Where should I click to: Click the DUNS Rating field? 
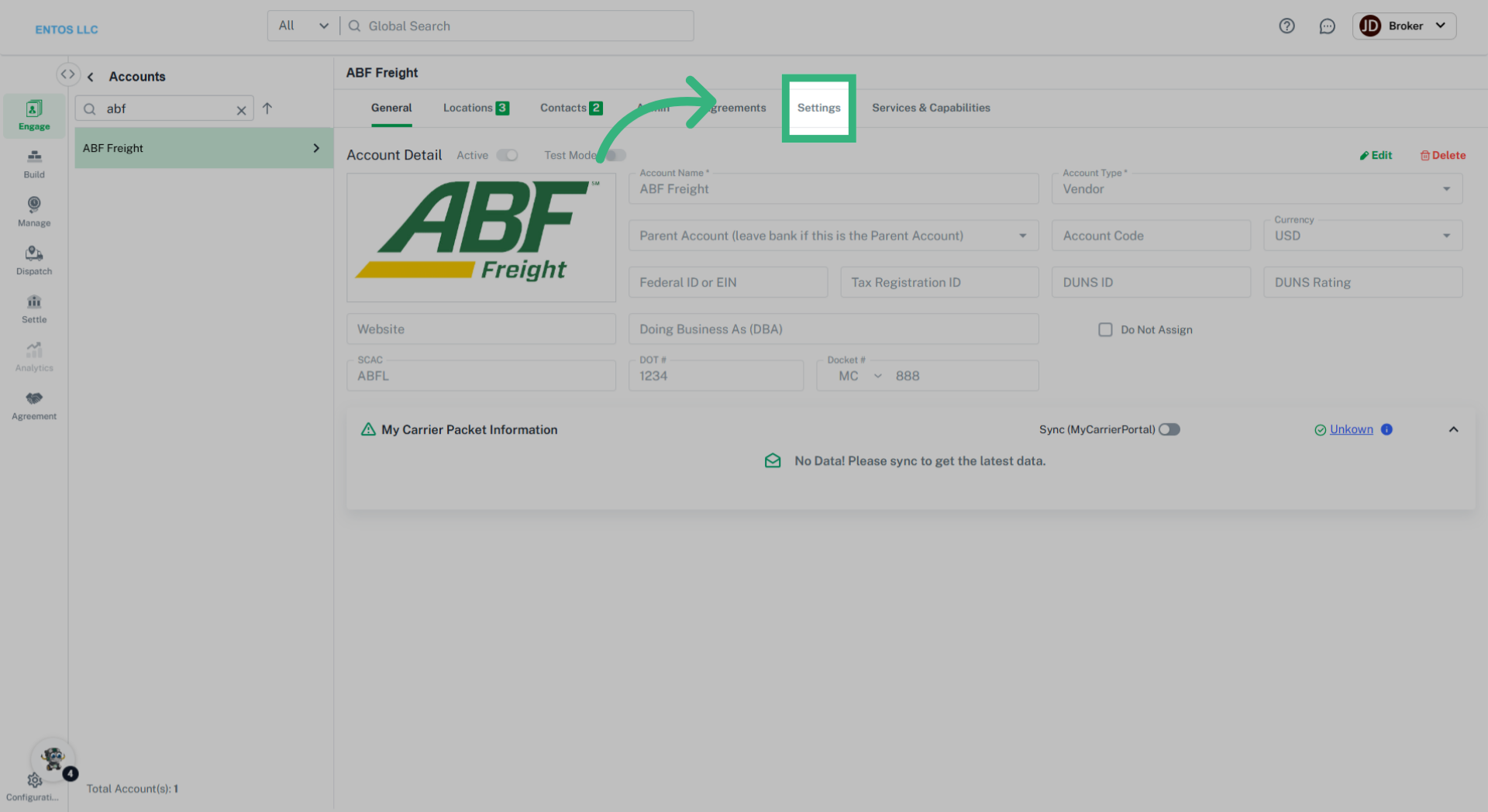pos(1362,282)
